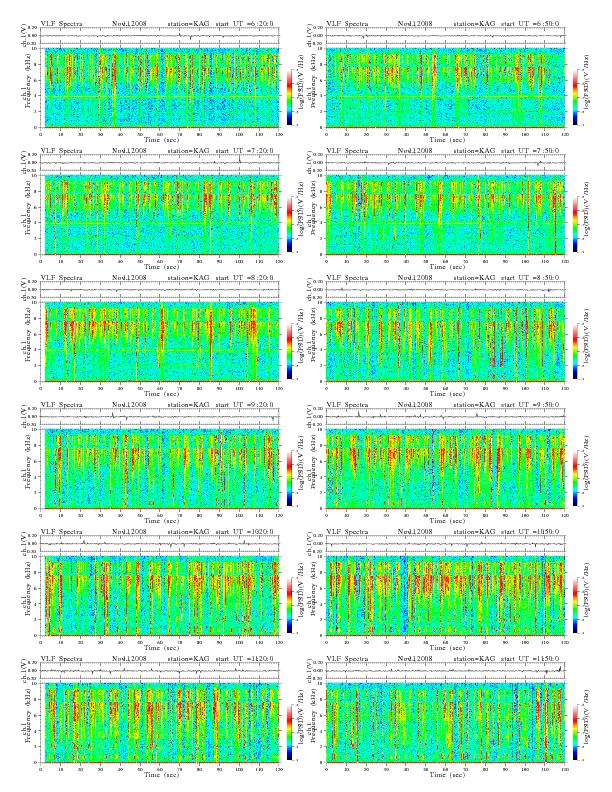Image resolution: width=612 pixels, height=792 pixels.
Task: Click the title text 'start UT =6:20:0'
Action: (x=244, y=24)
